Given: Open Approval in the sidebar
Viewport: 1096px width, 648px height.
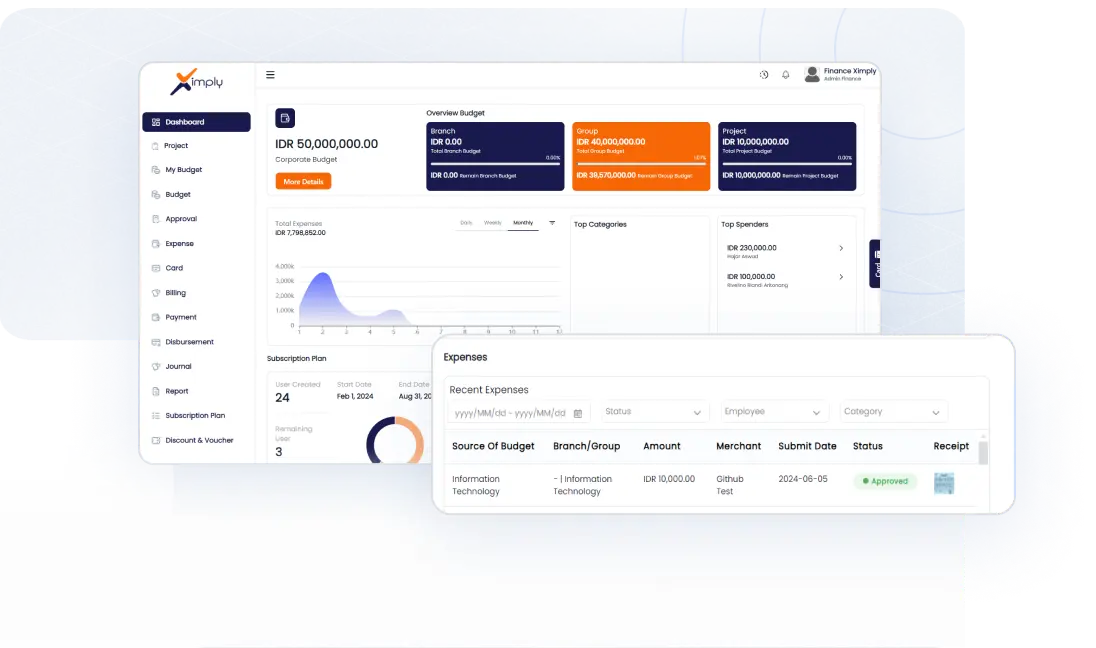Looking at the screenshot, I should pyautogui.click(x=181, y=219).
